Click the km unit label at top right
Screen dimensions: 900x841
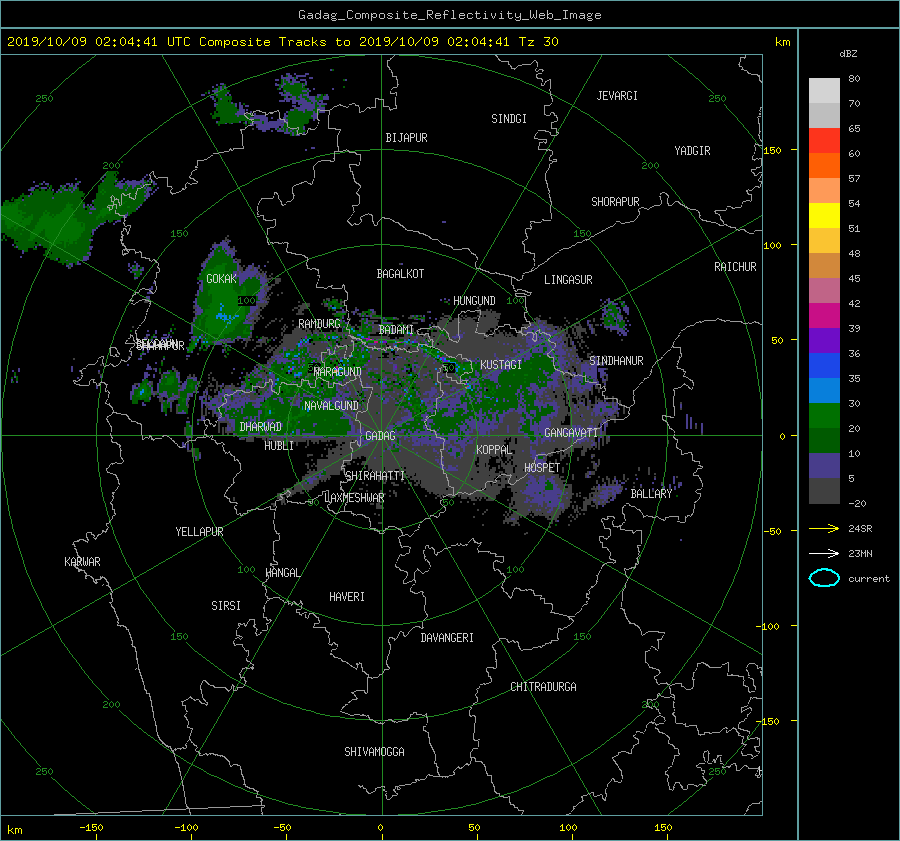[782, 42]
